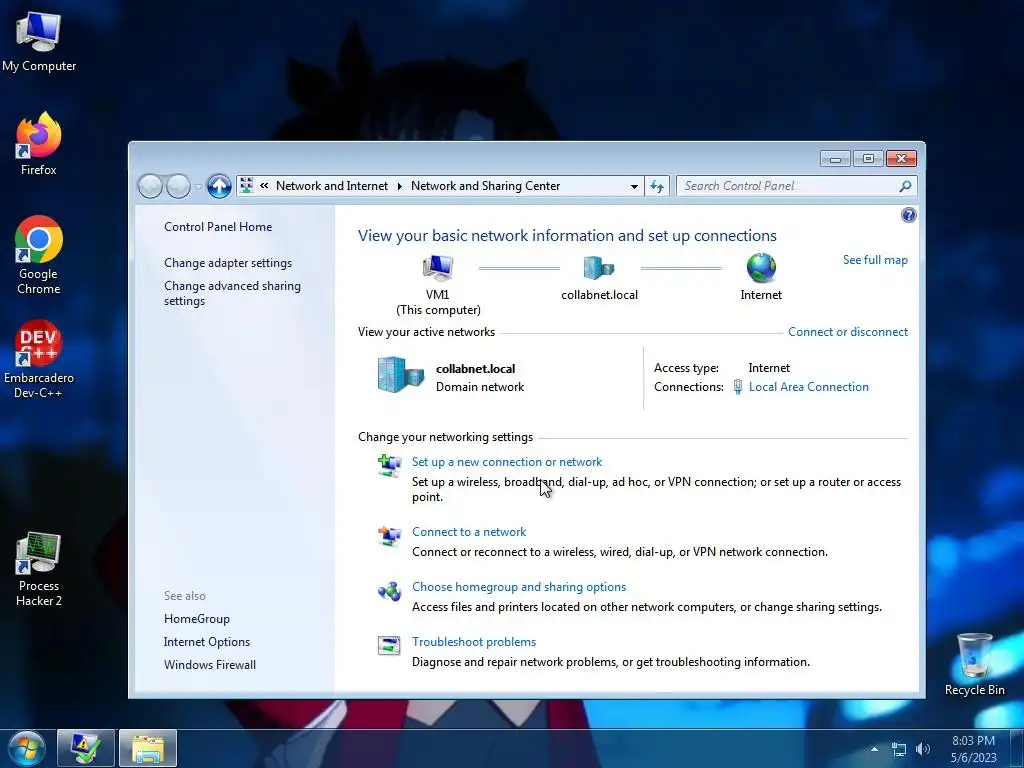Go back with the Back arrow
1024x768 pixels.
point(150,186)
